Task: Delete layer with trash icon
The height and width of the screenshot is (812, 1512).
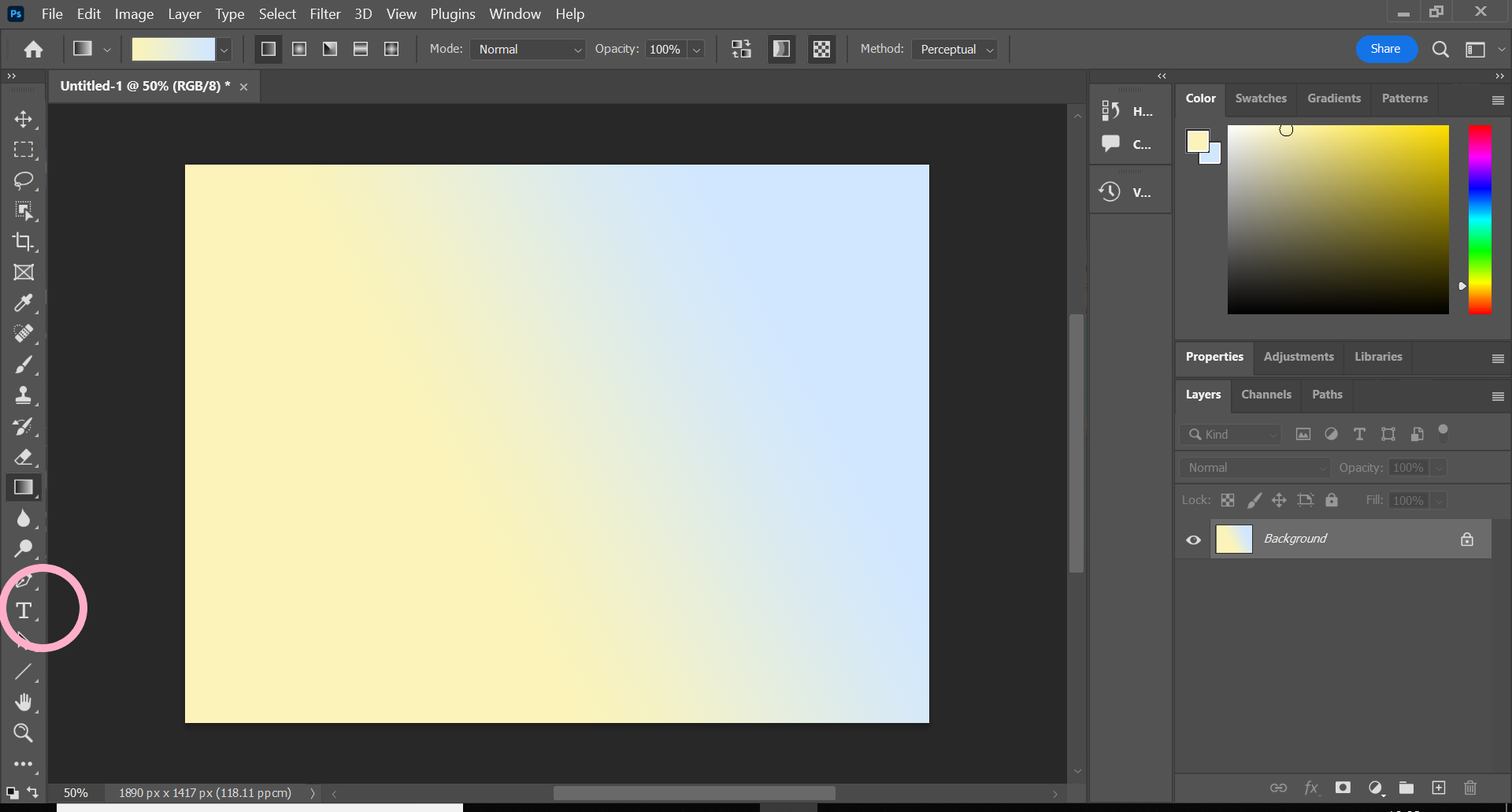Action: pyautogui.click(x=1470, y=788)
